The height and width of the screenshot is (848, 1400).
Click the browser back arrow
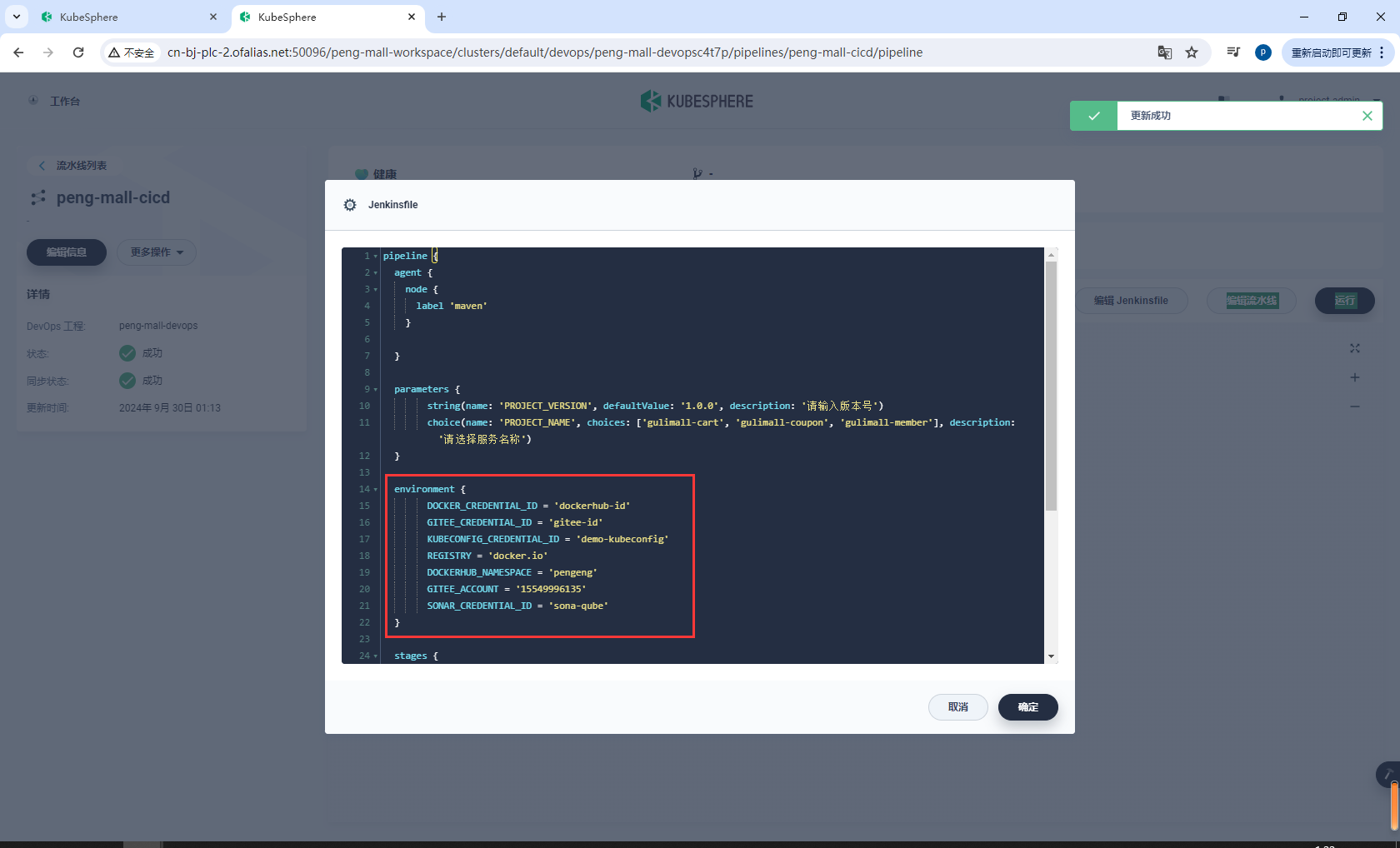pyautogui.click(x=18, y=52)
